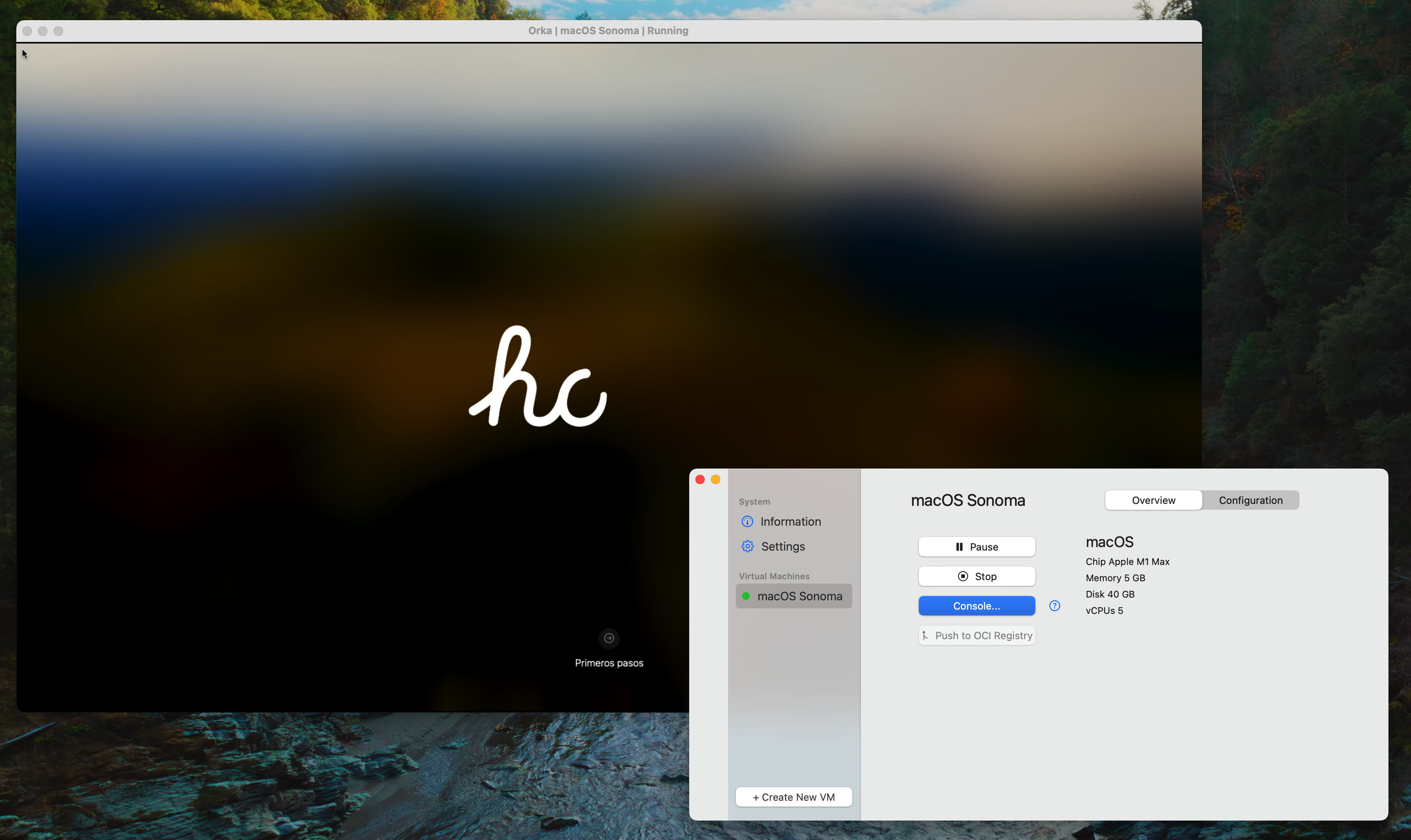Select the Overview tab
Viewport: 1411px width, 840px height.
(x=1153, y=500)
